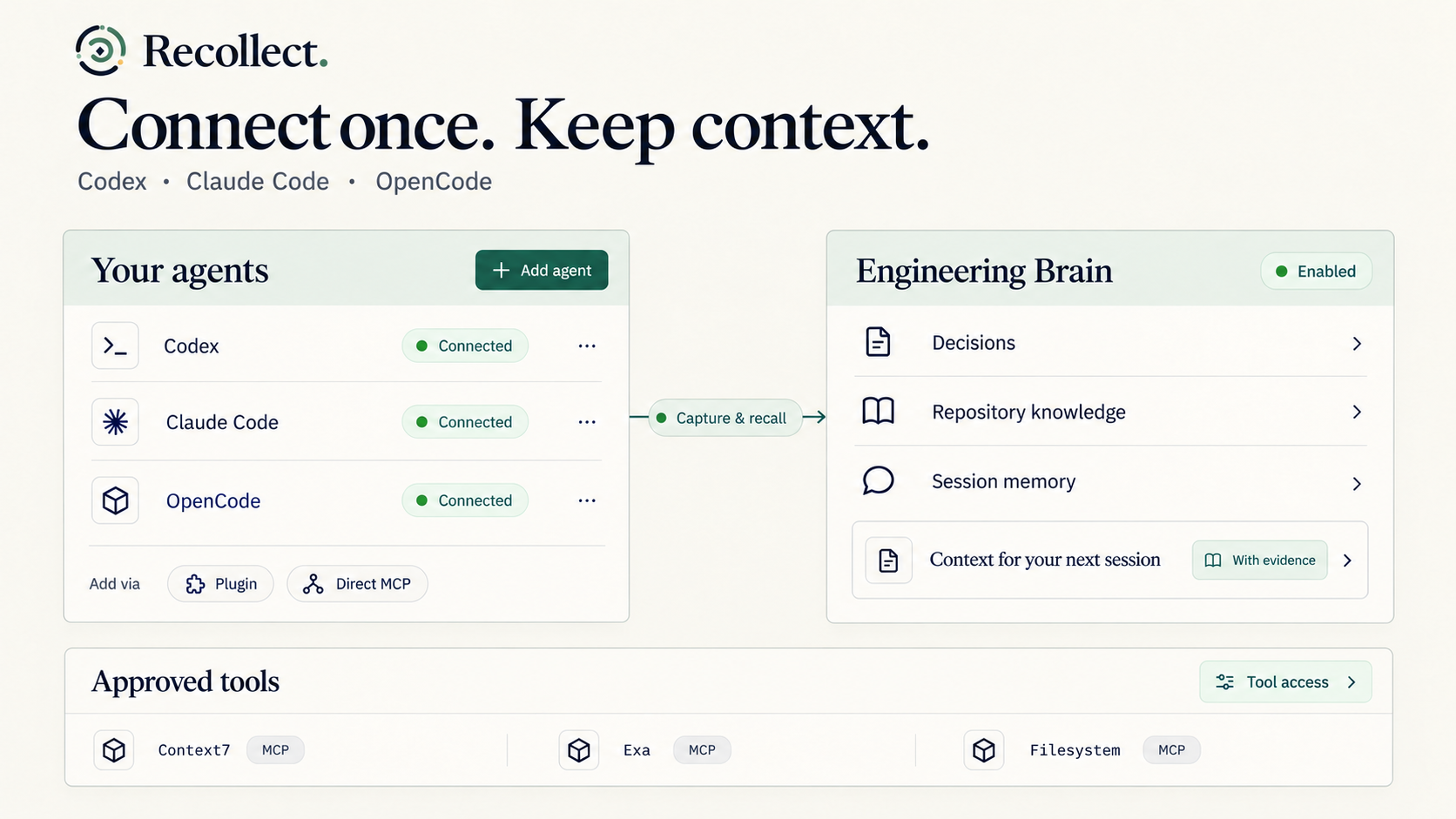Click the Claude Code Connected status badge
Screen dimensions: 1456x819
coord(465,422)
